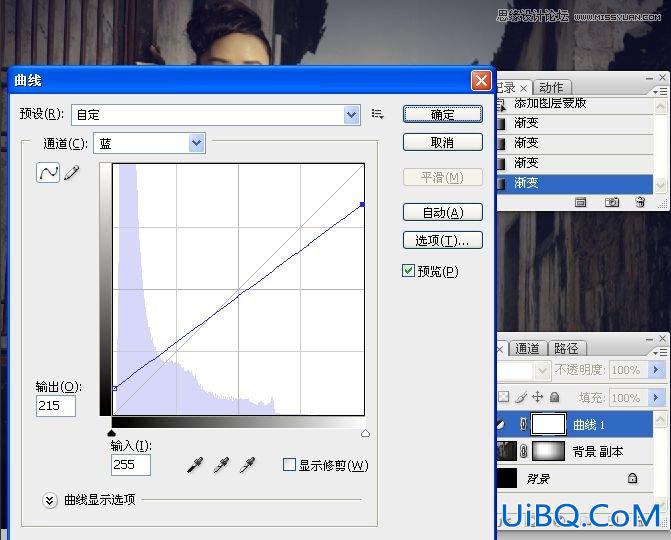Screen dimensions: 671x540
Task: Click link icon on 曲线 1 layer
Action: point(523,424)
